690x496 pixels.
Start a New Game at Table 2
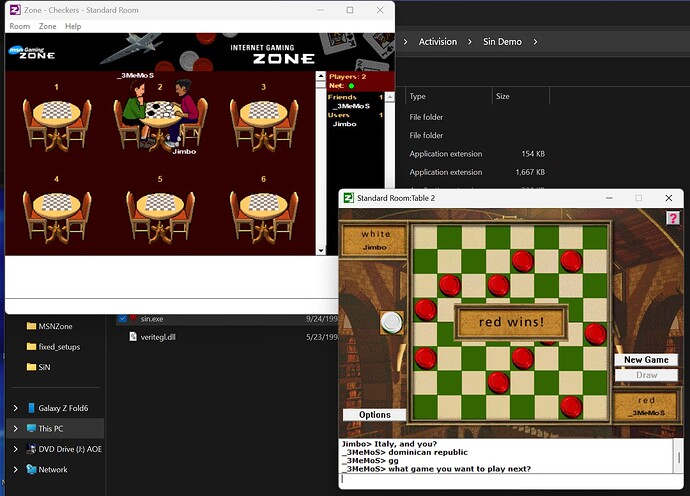point(646,360)
